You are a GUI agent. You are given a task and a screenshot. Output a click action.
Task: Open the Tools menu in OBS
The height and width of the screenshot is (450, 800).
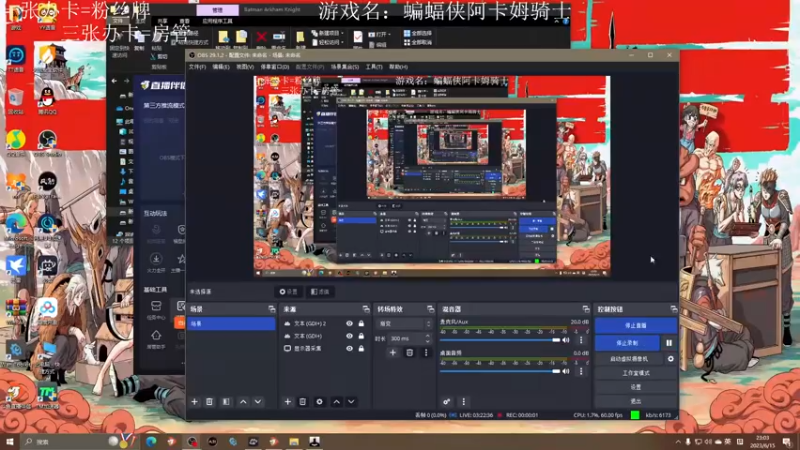tap(373, 67)
